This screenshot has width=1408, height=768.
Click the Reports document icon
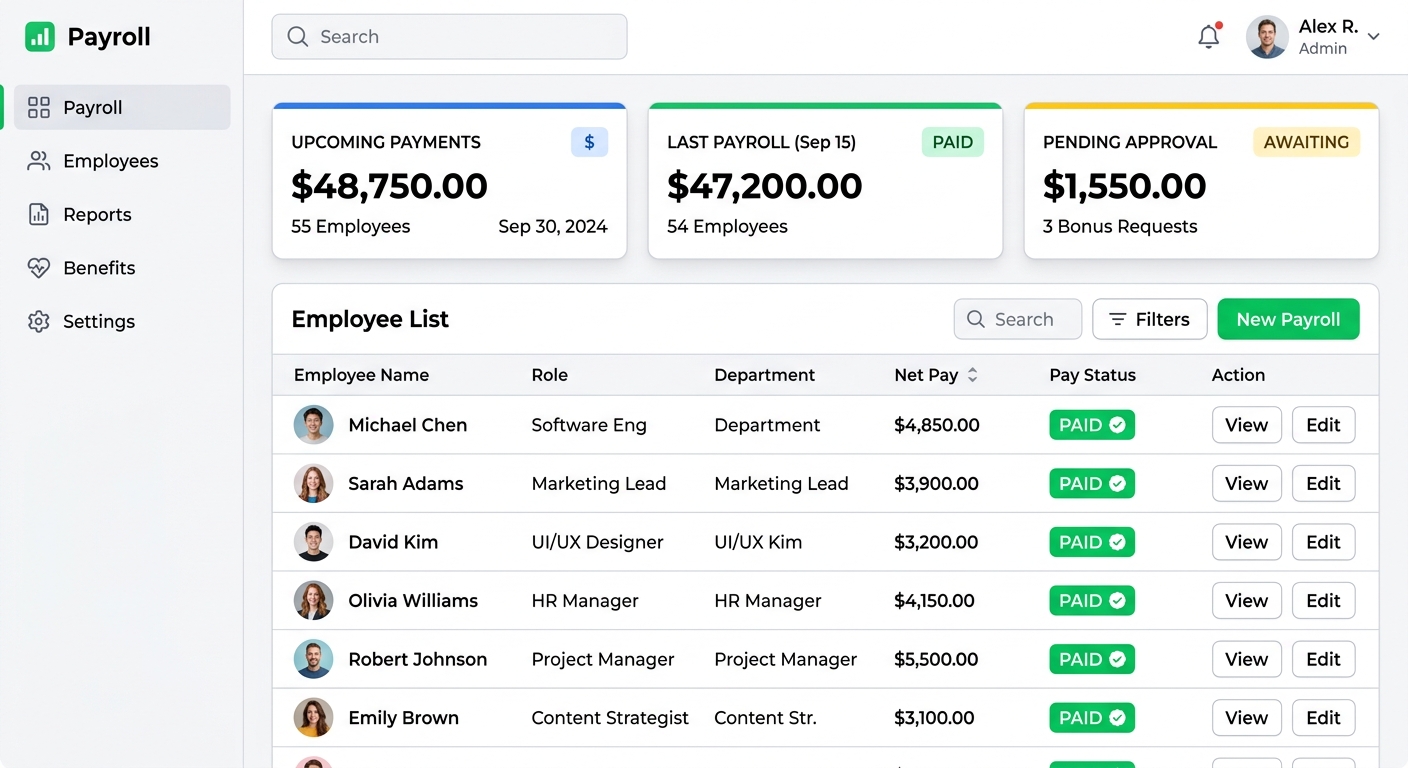coord(39,214)
